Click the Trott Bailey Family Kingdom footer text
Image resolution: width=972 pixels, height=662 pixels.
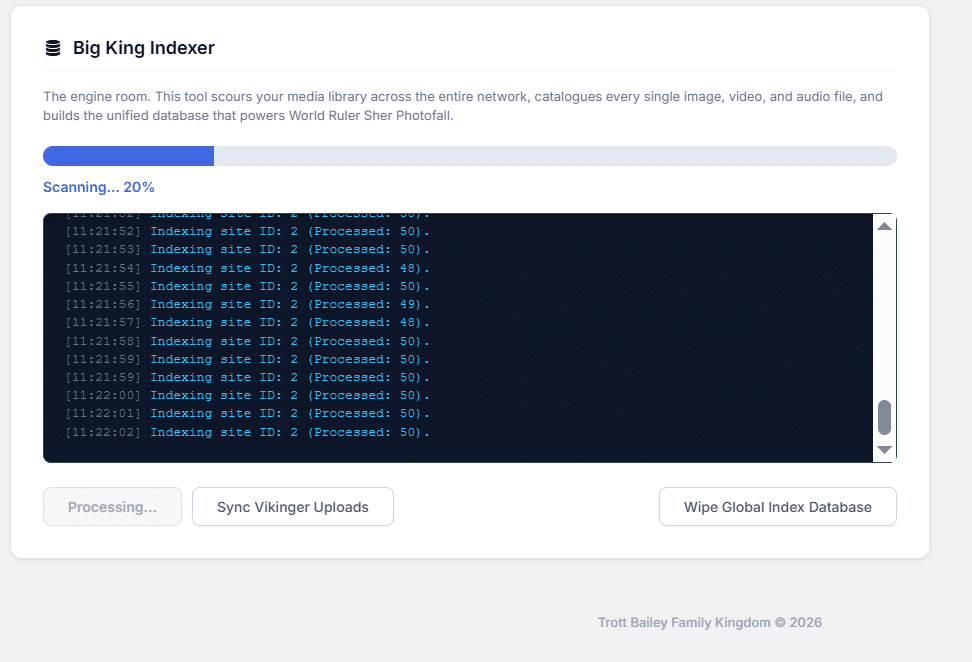click(710, 622)
